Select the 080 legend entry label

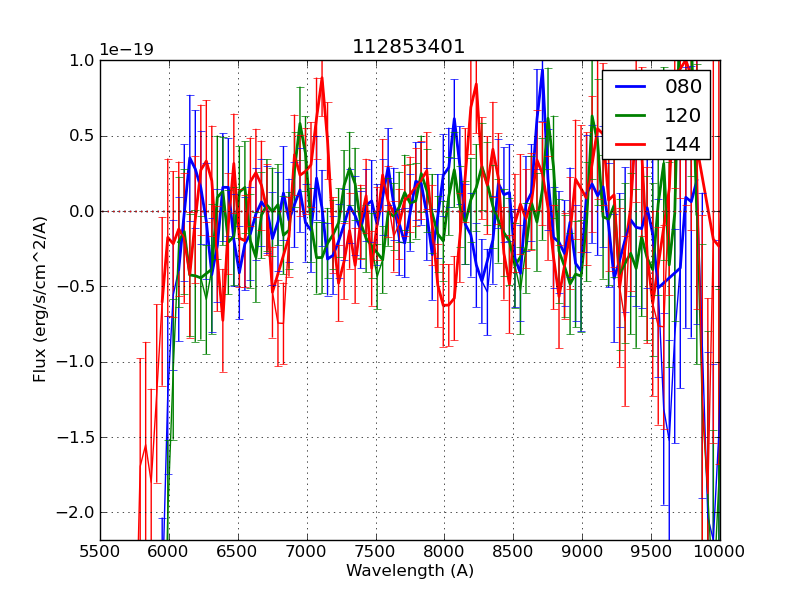click(x=683, y=87)
